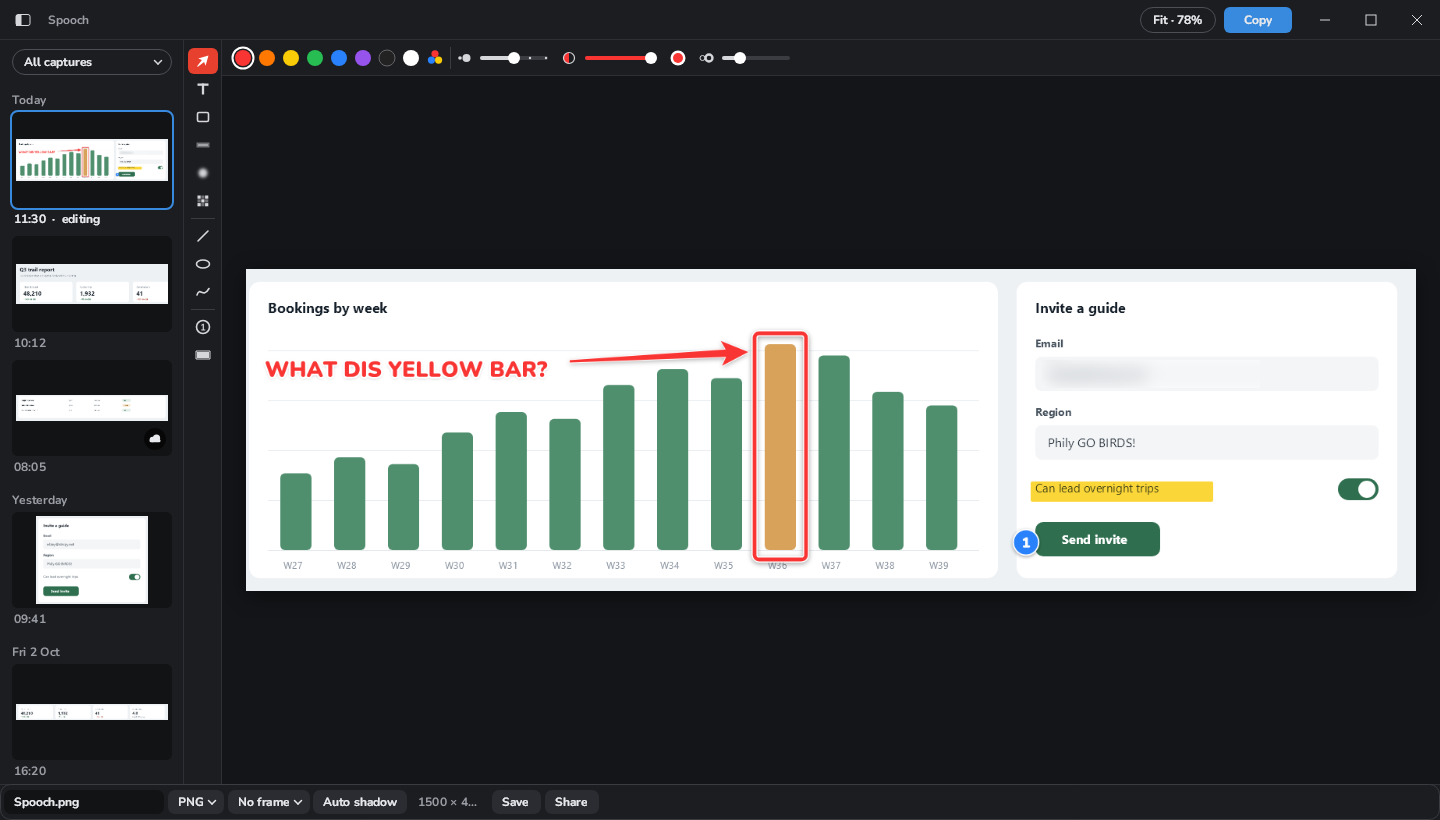Collapse the captures sidebar panel
Image resolution: width=1440 pixels, height=820 pixels.
tap(23, 20)
